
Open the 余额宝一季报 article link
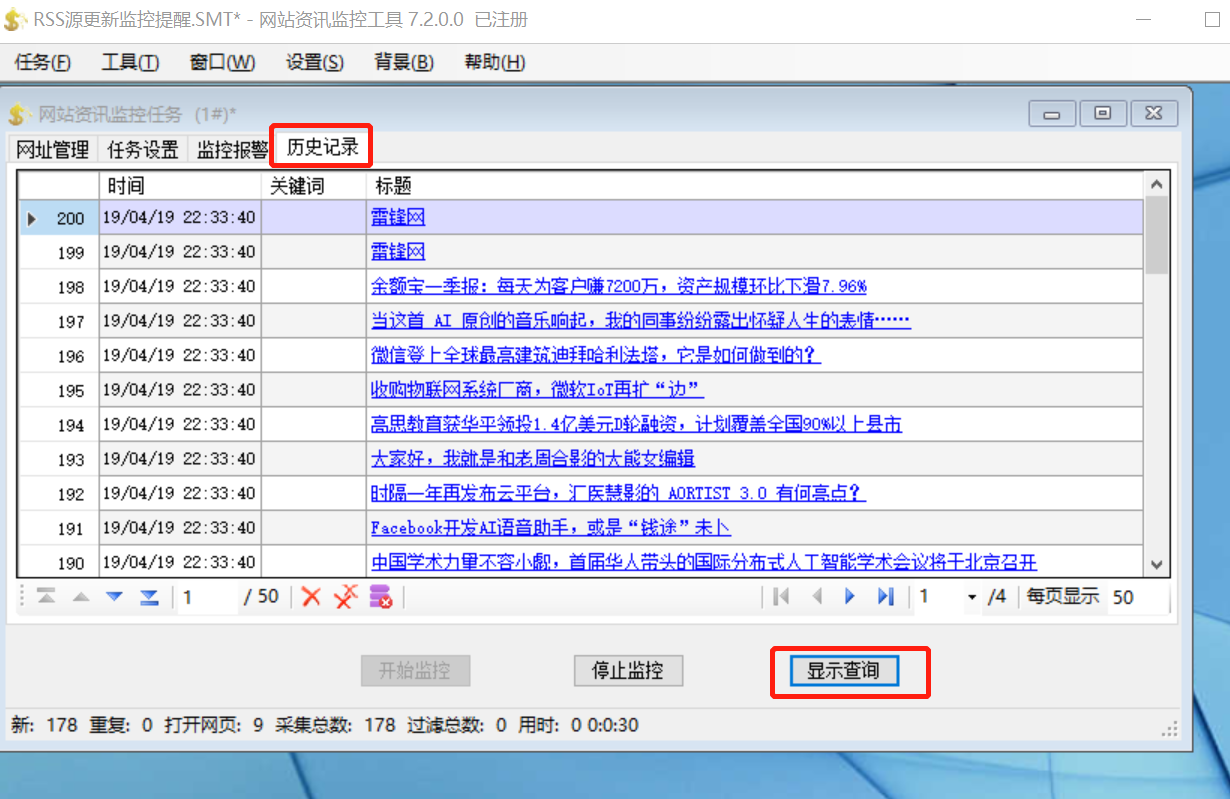(x=619, y=286)
